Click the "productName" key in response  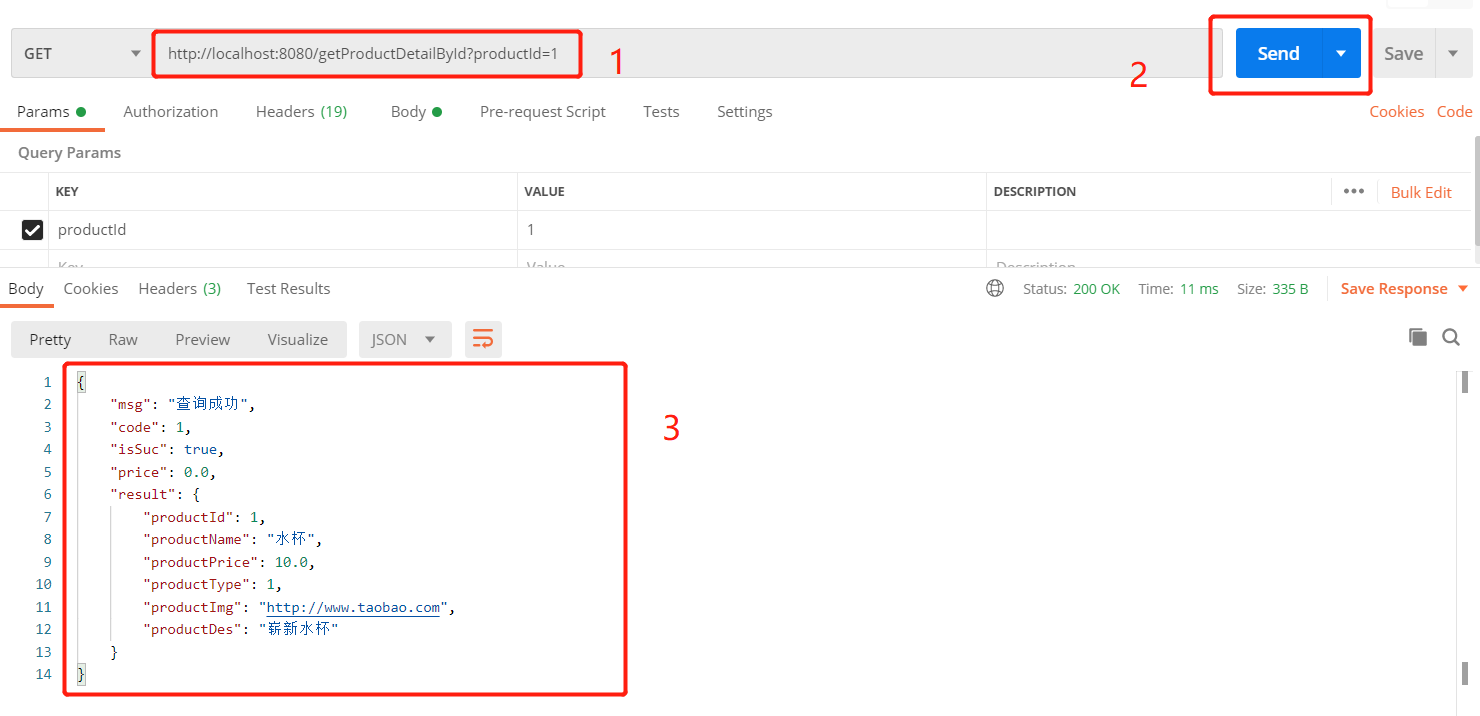[196, 540]
